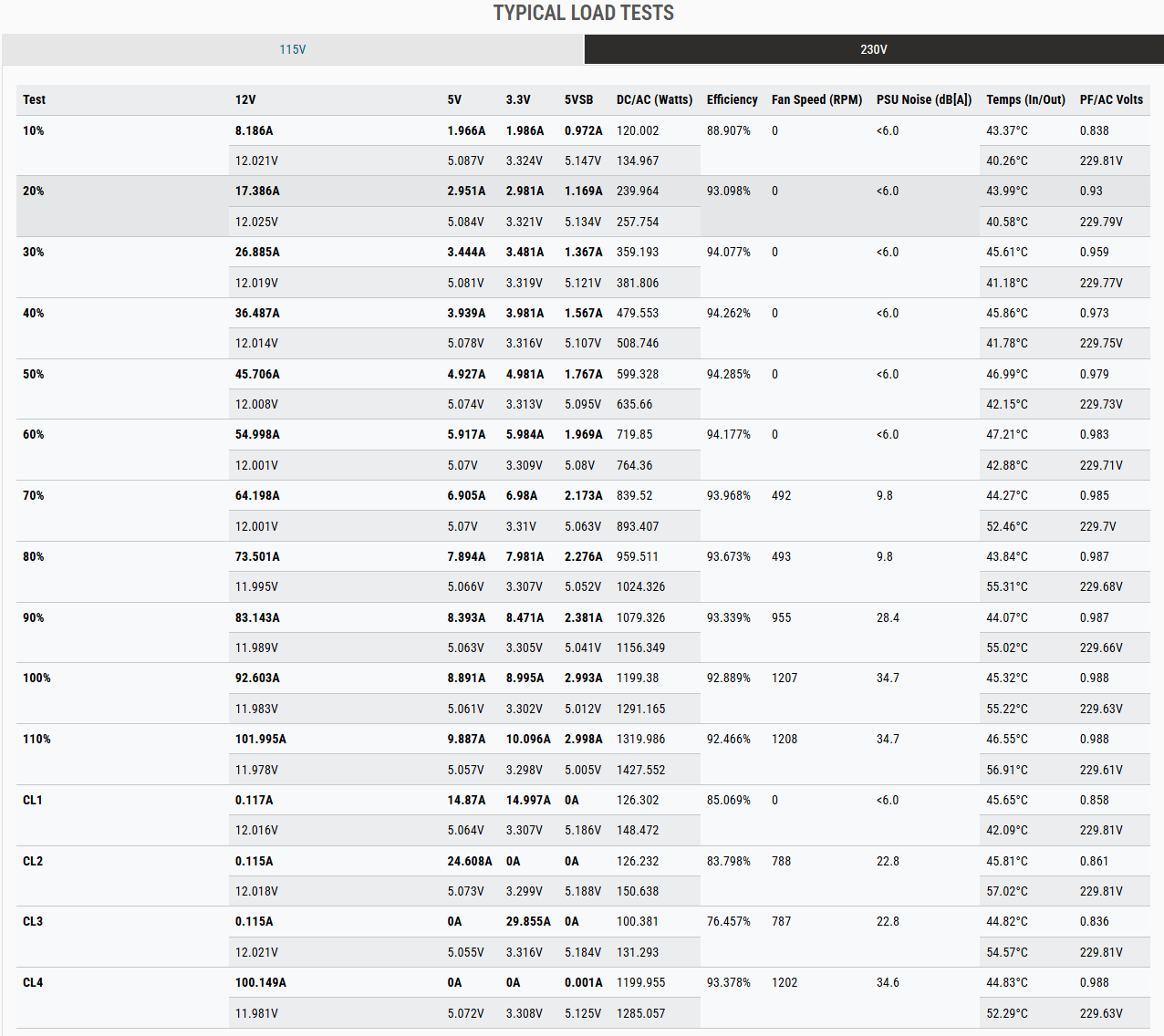Viewport: 1164px width, 1036px height.
Task: Select the 50% test row label
Action: pyautogui.click(x=34, y=374)
